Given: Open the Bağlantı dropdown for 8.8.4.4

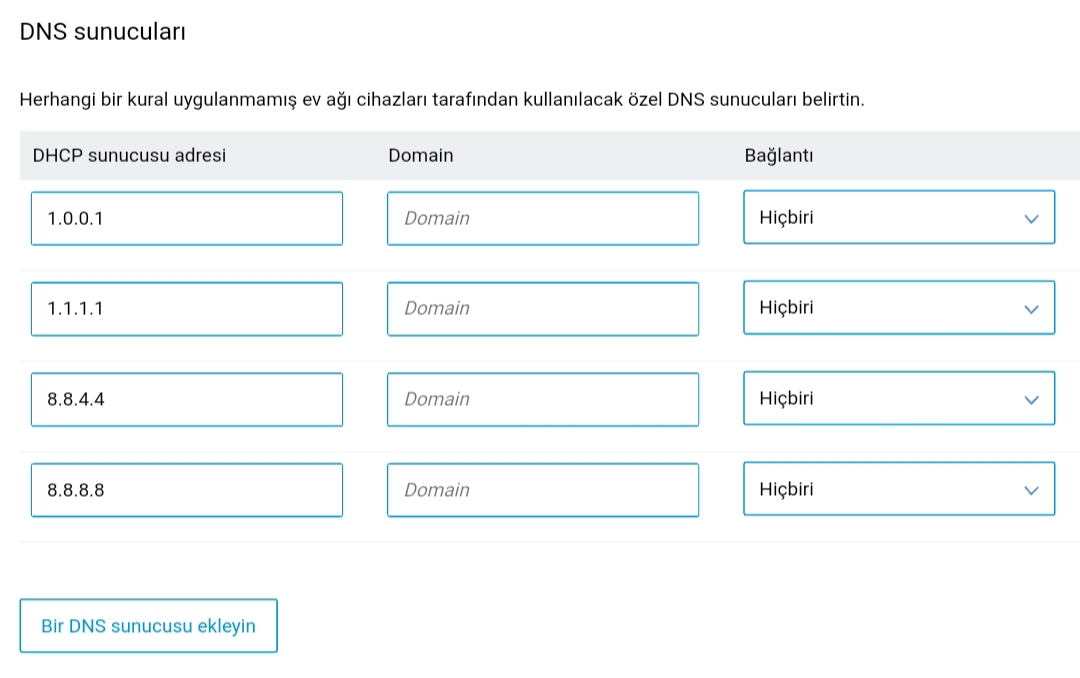Looking at the screenshot, I should click(x=899, y=398).
